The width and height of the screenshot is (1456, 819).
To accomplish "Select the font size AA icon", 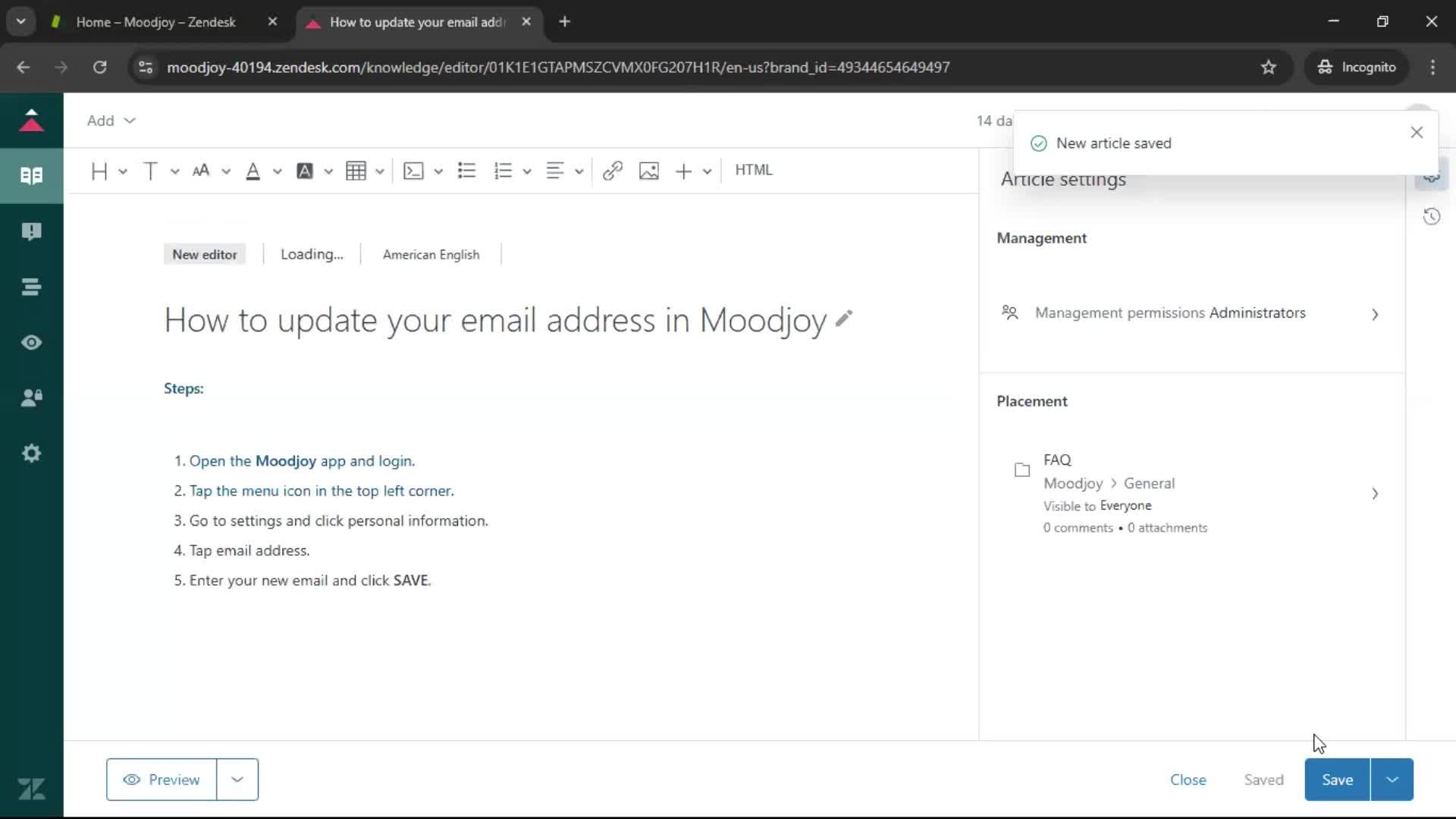I will [x=201, y=171].
